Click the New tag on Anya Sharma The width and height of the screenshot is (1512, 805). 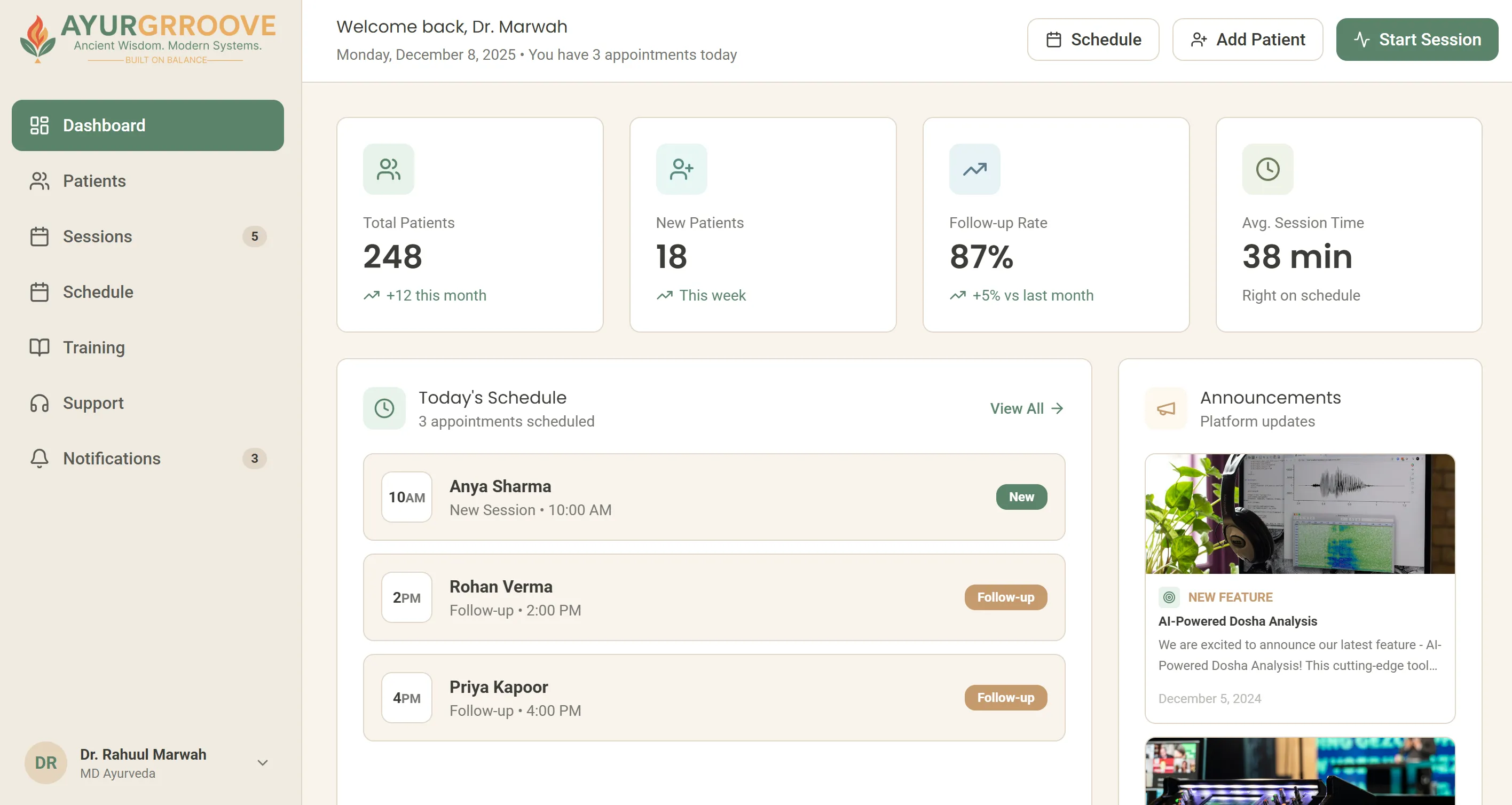coord(1021,497)
